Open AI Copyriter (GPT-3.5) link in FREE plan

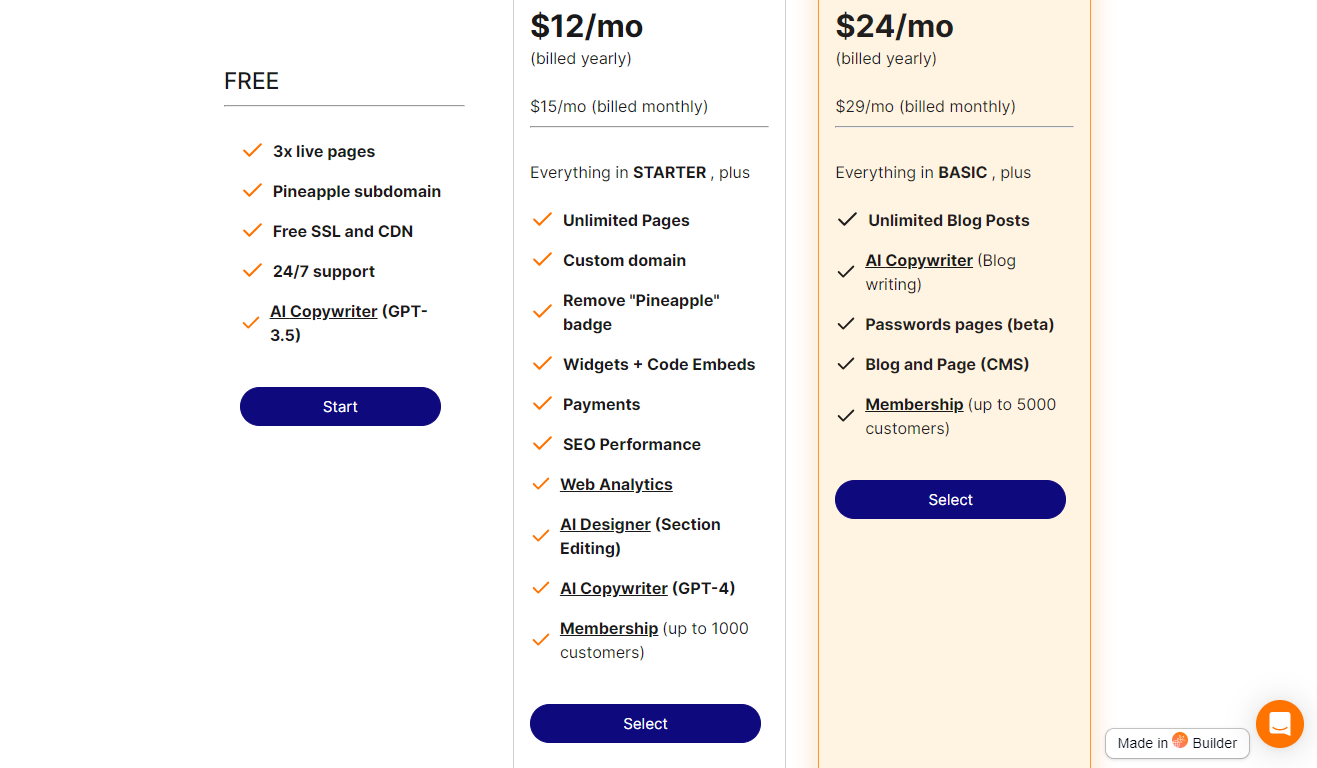[324, 311]
